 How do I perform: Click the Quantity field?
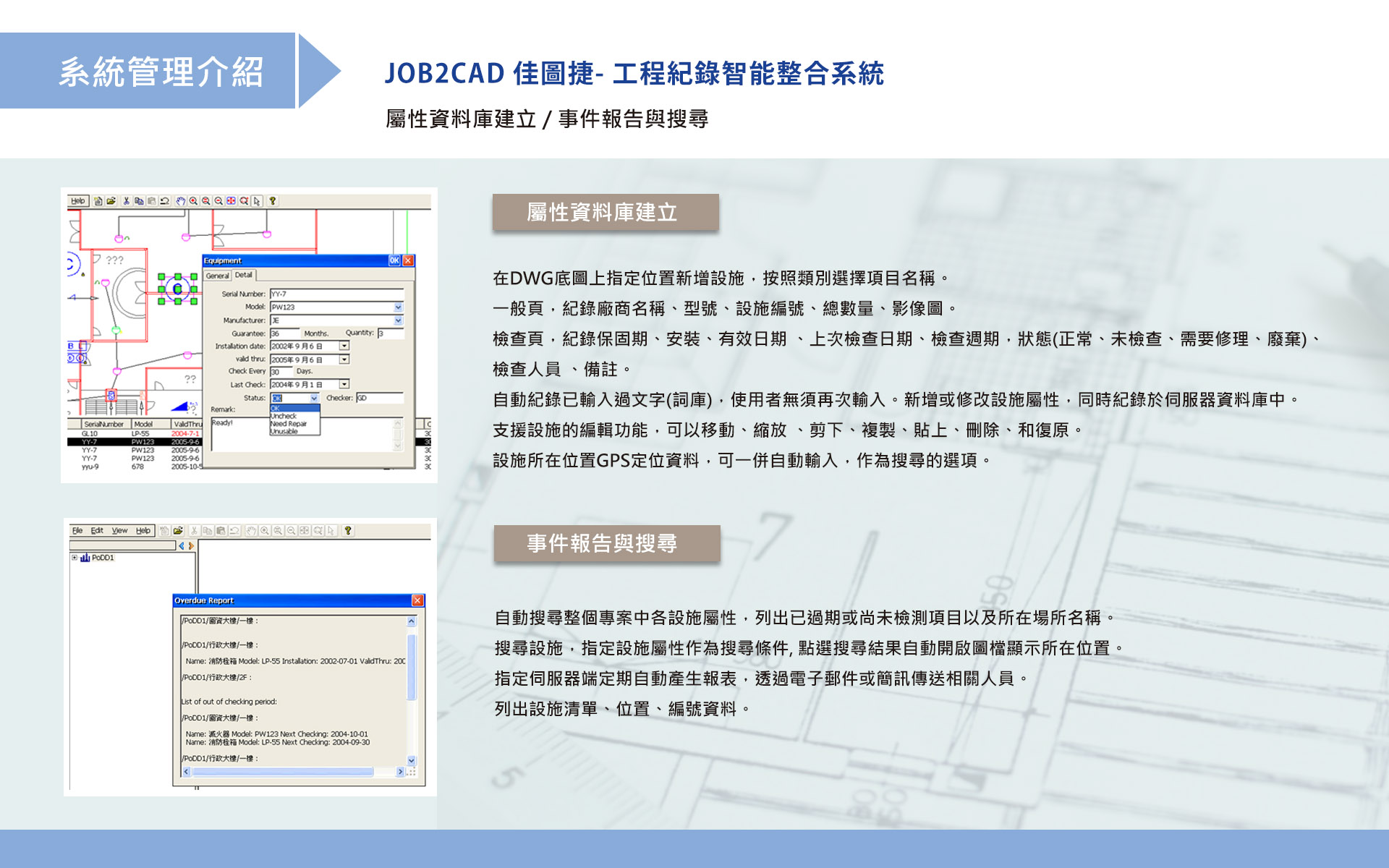(x=391, y=333)
